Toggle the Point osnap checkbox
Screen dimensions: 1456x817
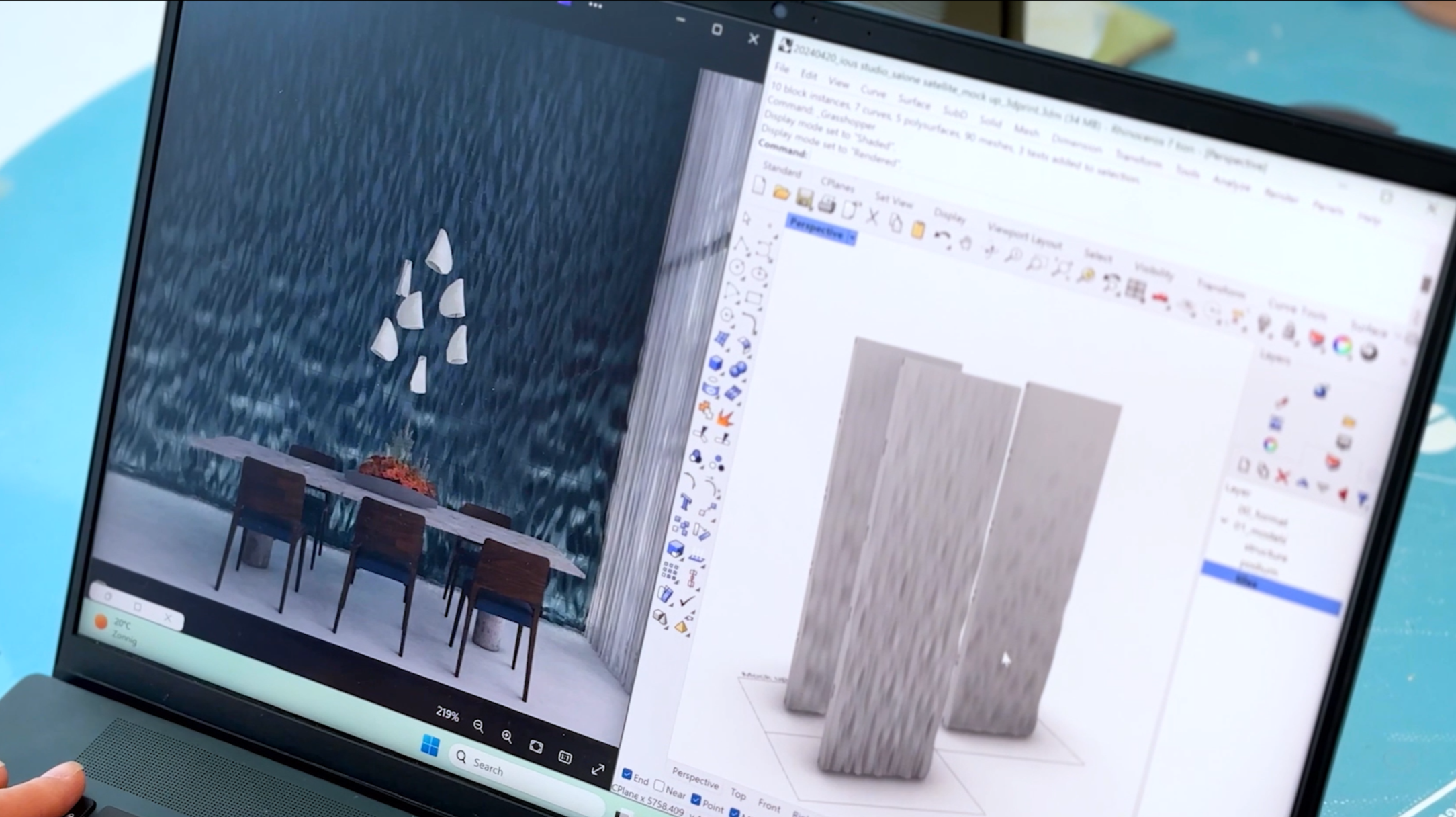tap(696, 800)
